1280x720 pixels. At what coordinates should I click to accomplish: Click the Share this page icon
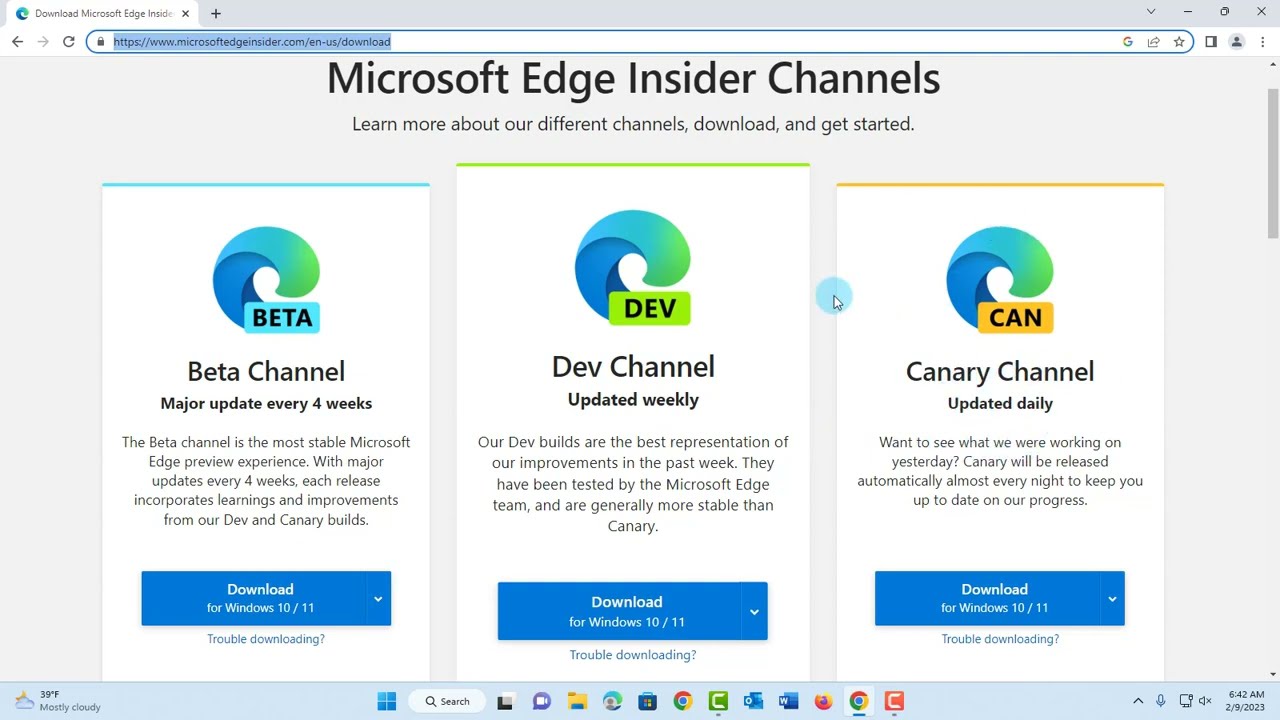(1154, 42)
